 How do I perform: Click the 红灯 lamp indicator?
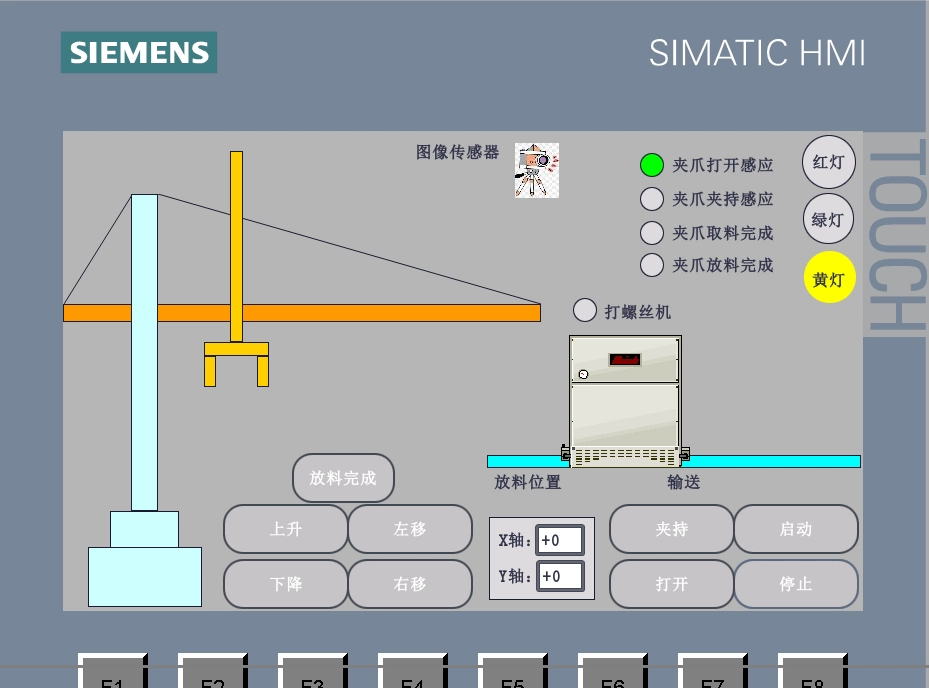(x=828, y=162)
